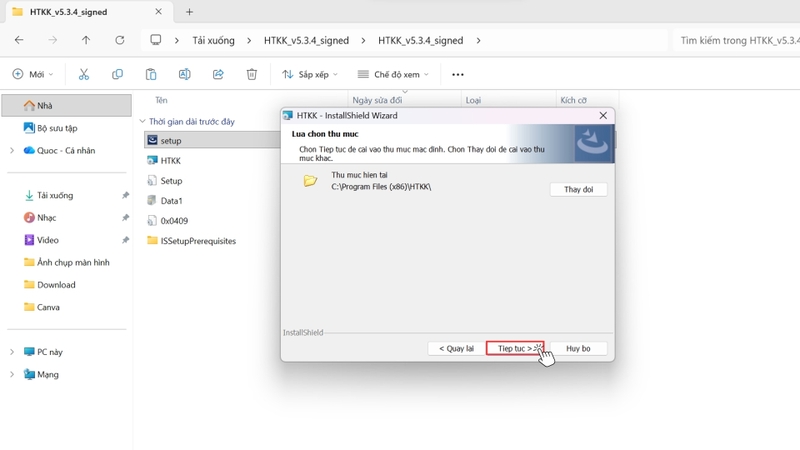This screenshot has width=800, height=450.
Task: Unpin Tải xuống using its pin icon
Action: pyautogui.click(x=125, y=195)
